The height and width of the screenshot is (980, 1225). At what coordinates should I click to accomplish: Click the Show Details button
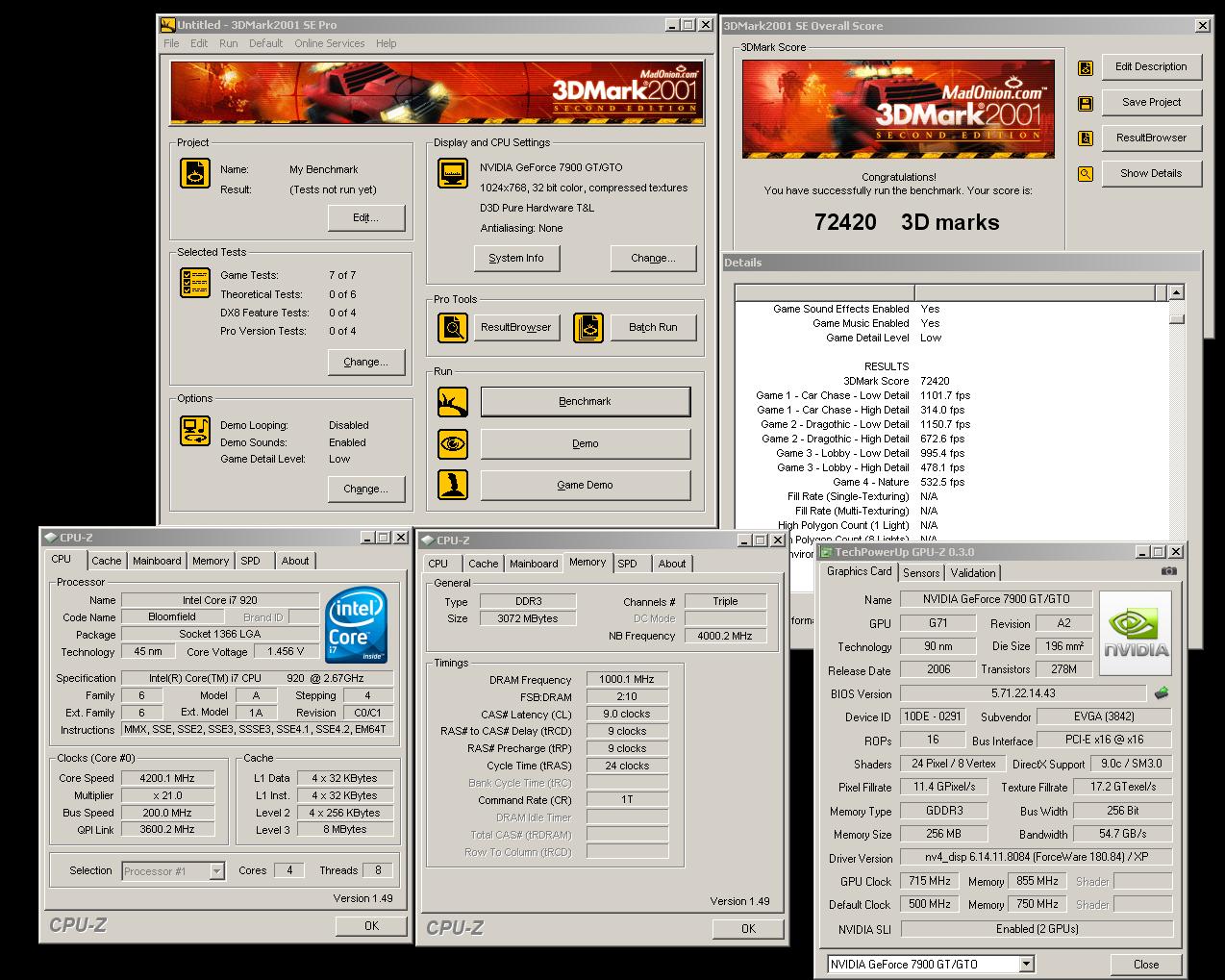pyautogui.click(x=1151, y=173)
